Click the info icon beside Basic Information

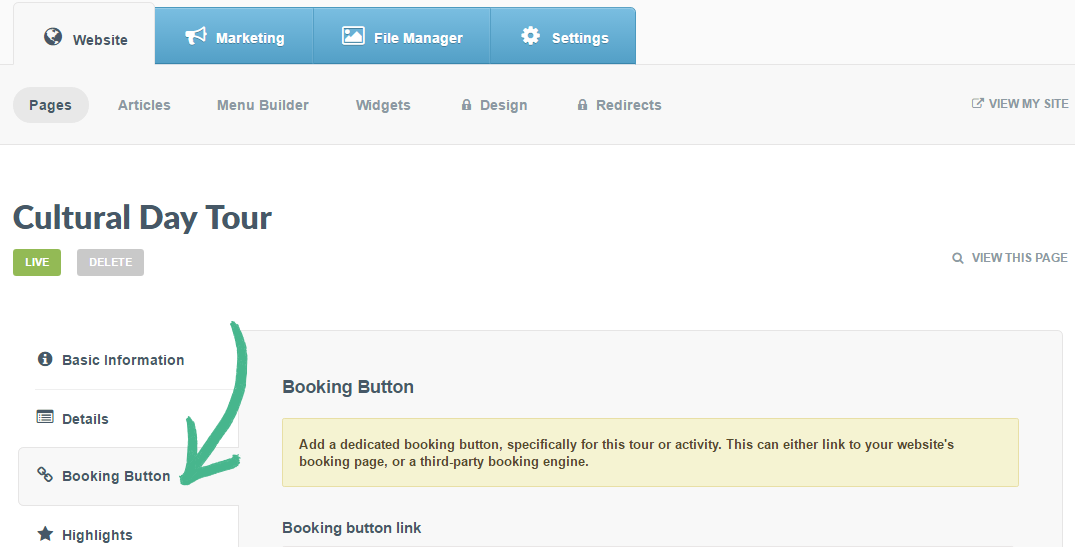pos(45,359)
